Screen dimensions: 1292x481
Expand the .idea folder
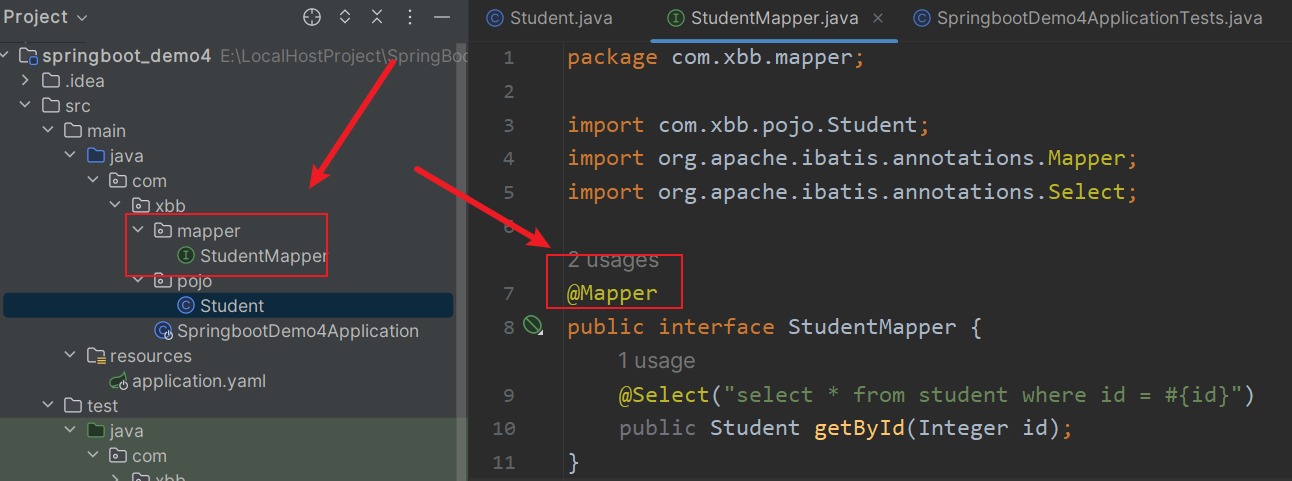(x=26, y=81)
